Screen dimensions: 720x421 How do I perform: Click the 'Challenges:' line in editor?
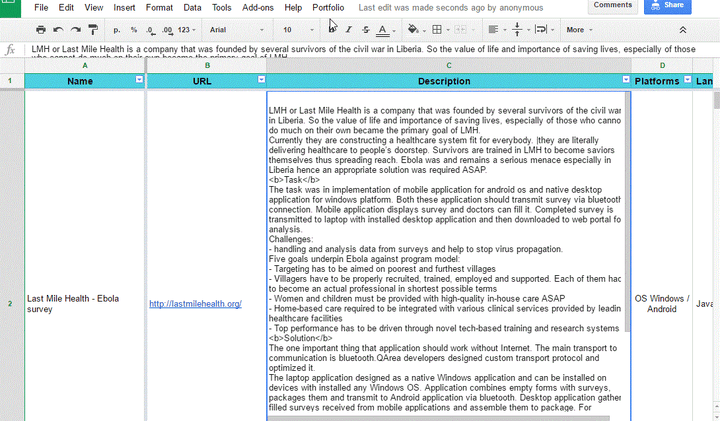tap(291, 239)
